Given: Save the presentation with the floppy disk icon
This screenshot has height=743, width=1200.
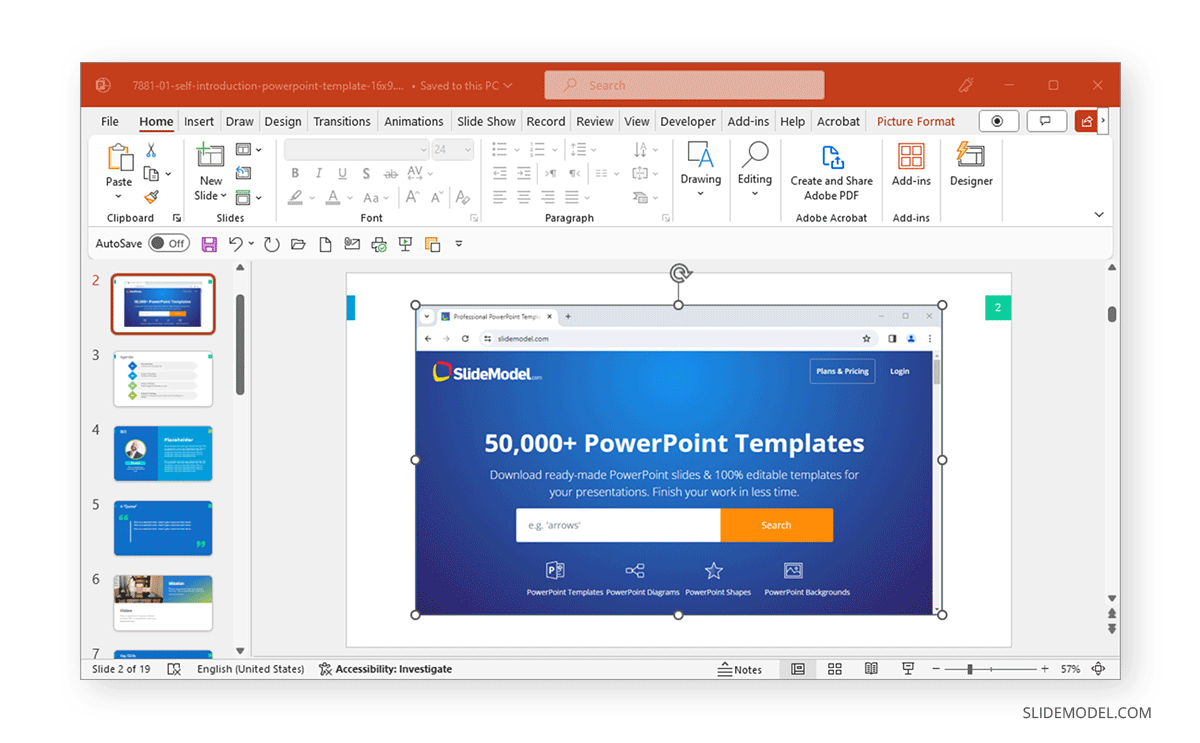Looking at the screenshot, I should tap(209, 244).
